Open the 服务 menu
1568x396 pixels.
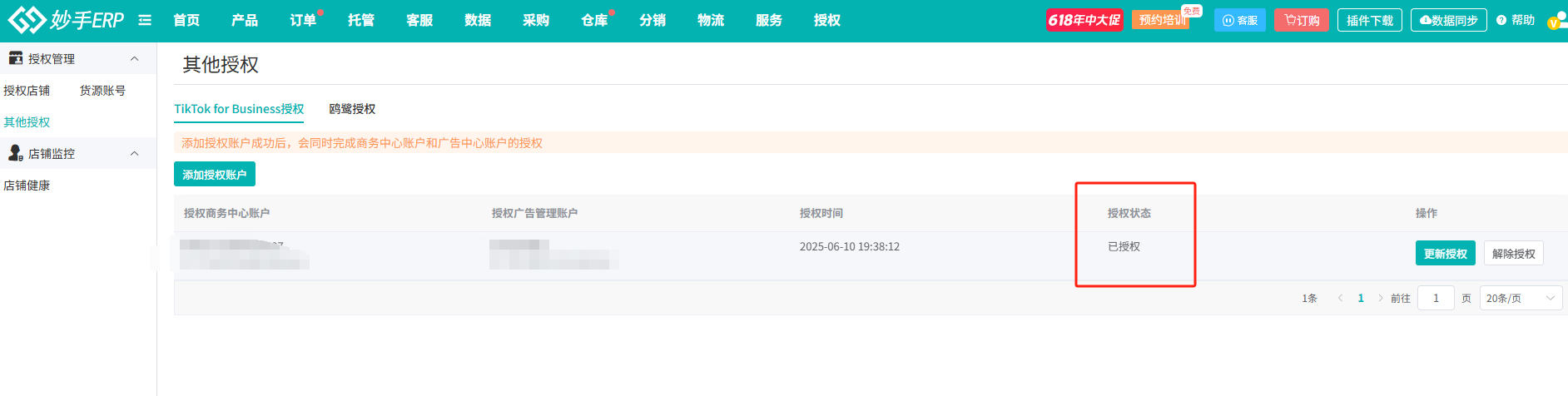click(769, 20)
